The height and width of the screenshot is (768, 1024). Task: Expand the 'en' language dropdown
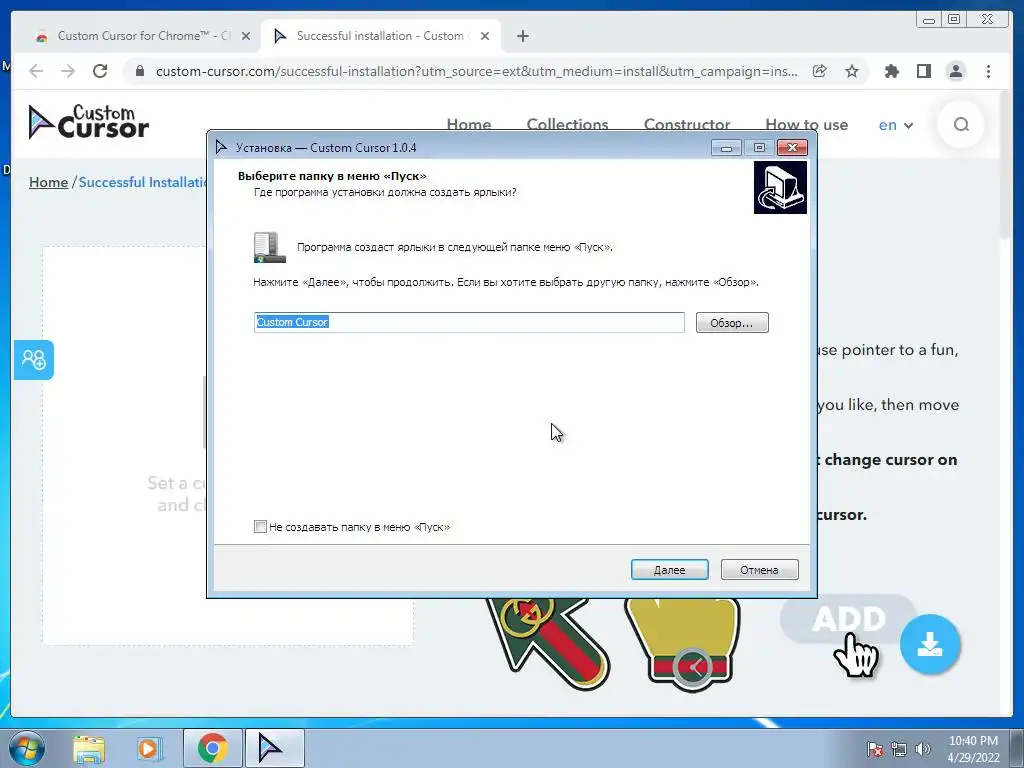[895, 125]
